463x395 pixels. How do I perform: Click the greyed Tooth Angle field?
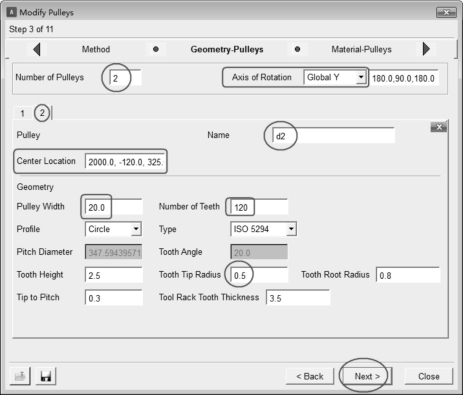[259, 252]
